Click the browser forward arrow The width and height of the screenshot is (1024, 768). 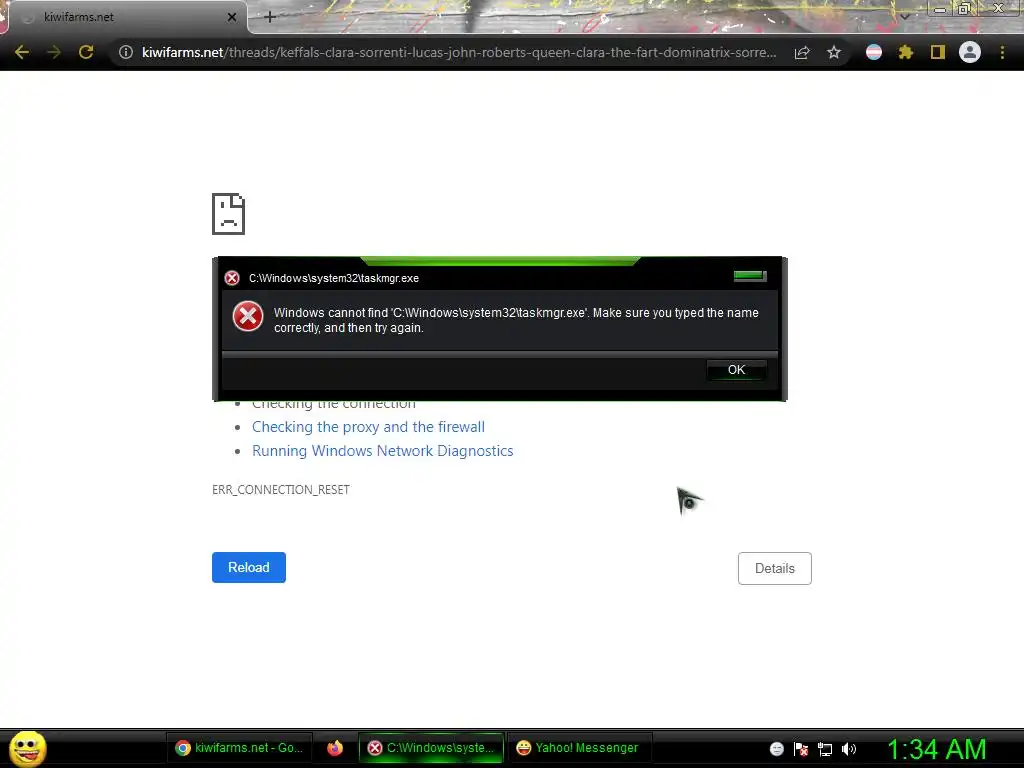pos(54,52)
